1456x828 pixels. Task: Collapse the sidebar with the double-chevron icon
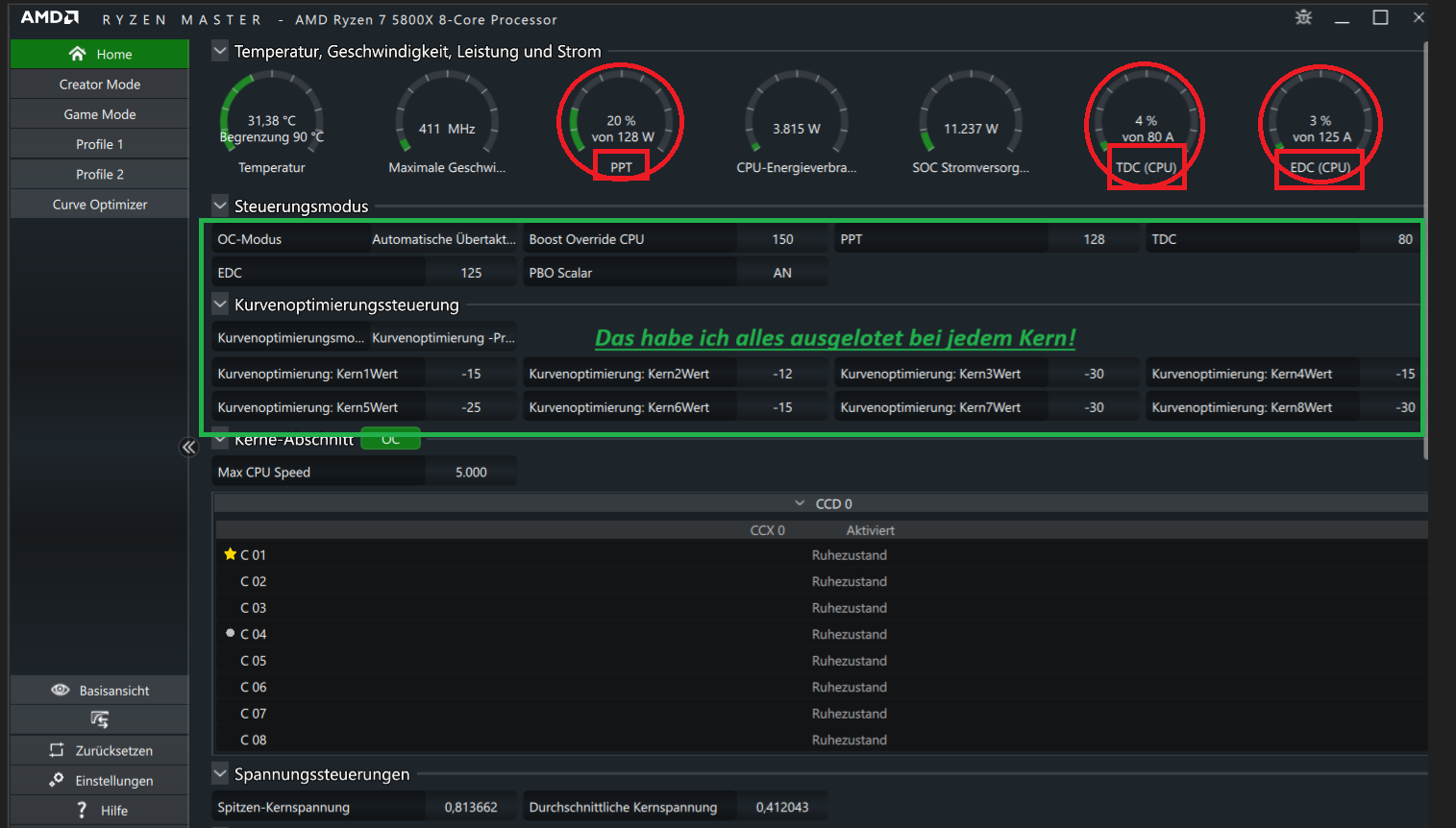(x=188, y=447)
